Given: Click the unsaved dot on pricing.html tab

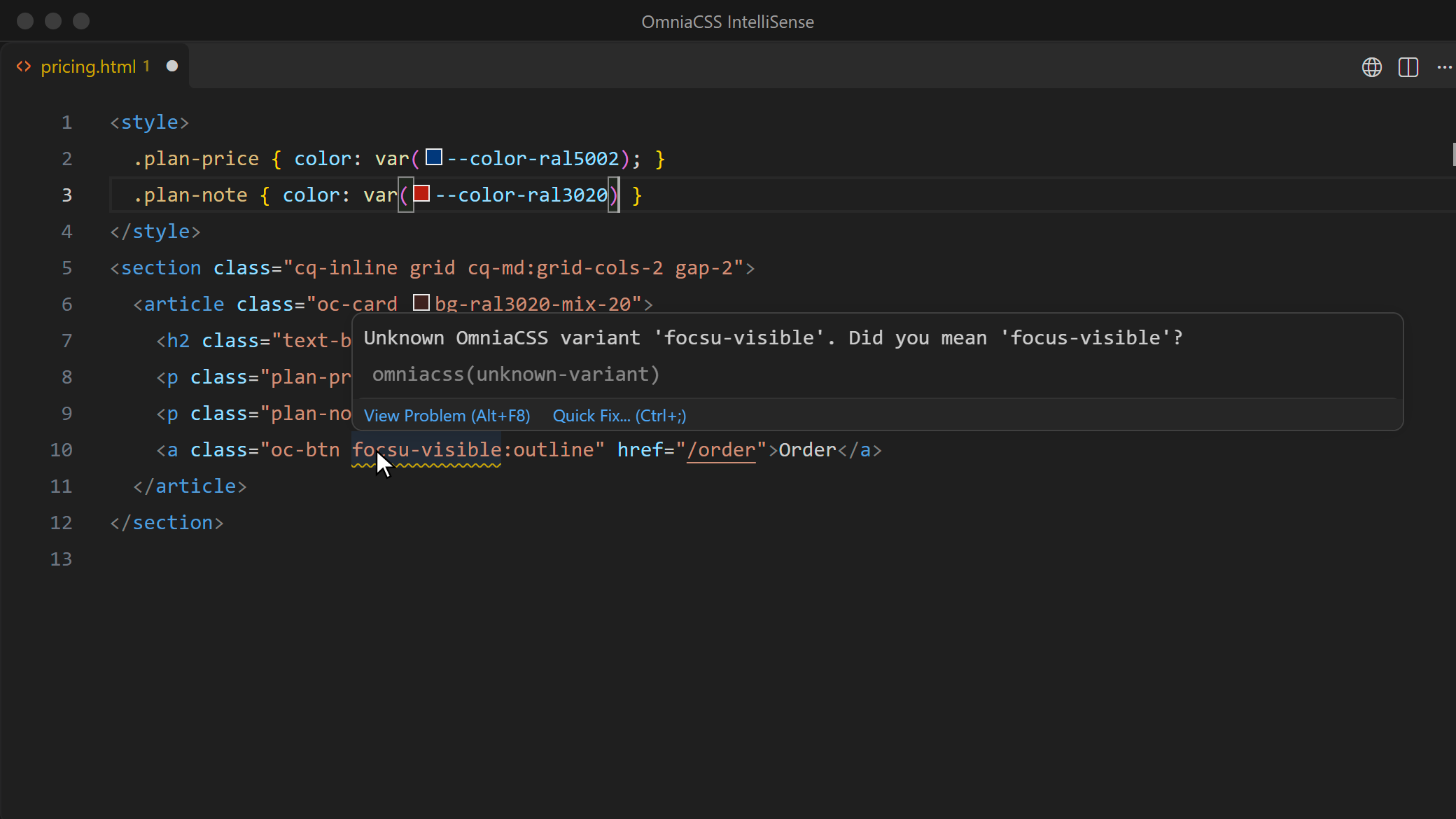Looking at the screenshot, I should click(x=172, y=66).
